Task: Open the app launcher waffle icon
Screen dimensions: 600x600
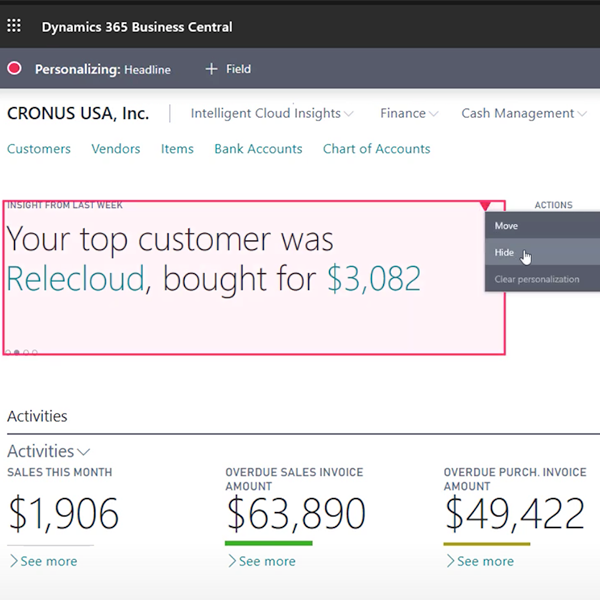Action: pos(14,26)
